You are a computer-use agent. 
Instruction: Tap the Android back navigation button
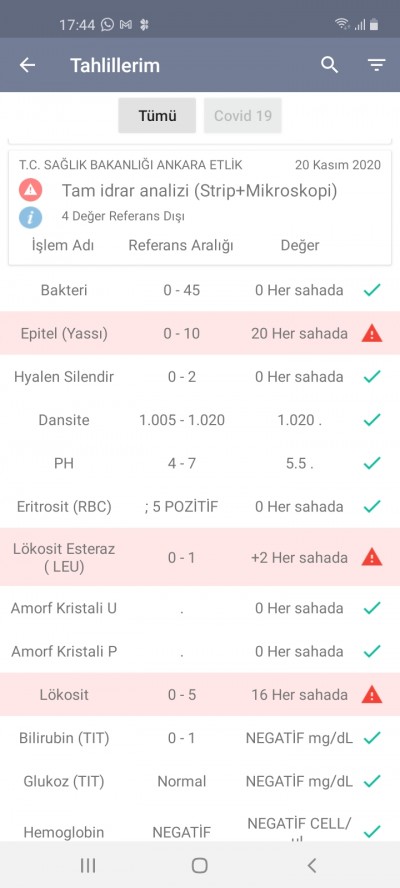pos(311,865)
